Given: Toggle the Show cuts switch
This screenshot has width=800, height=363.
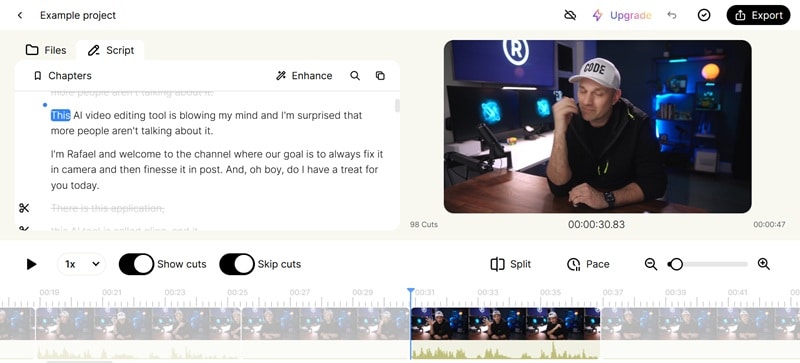Looking at the screenshot, I should pos(137,264).
